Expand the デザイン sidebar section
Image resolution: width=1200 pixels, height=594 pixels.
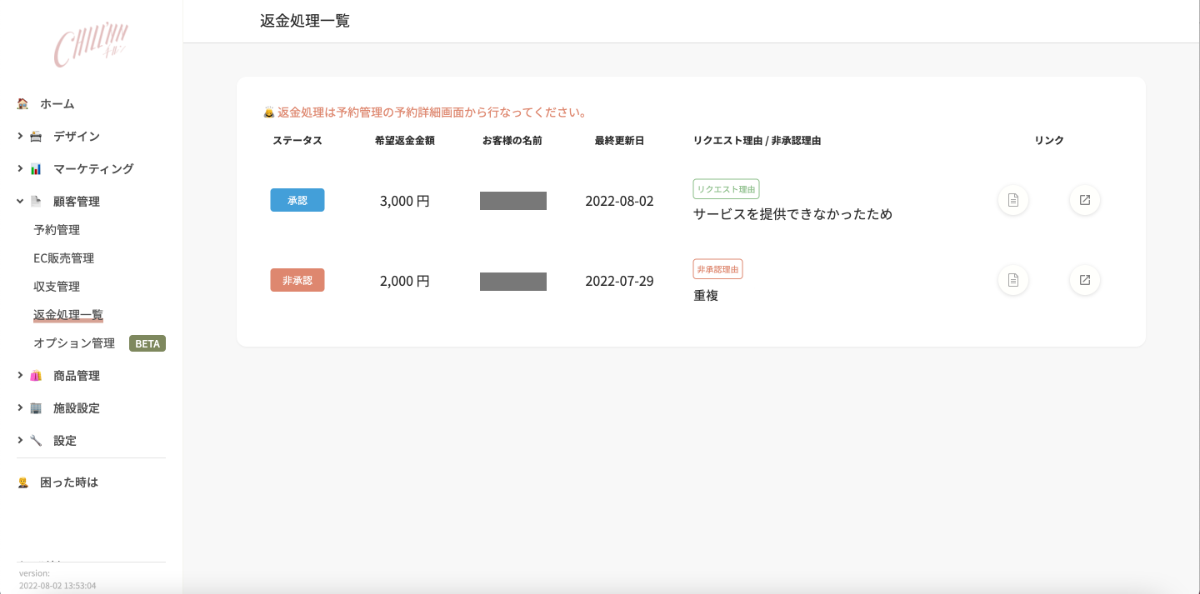[x=20, y=136]
